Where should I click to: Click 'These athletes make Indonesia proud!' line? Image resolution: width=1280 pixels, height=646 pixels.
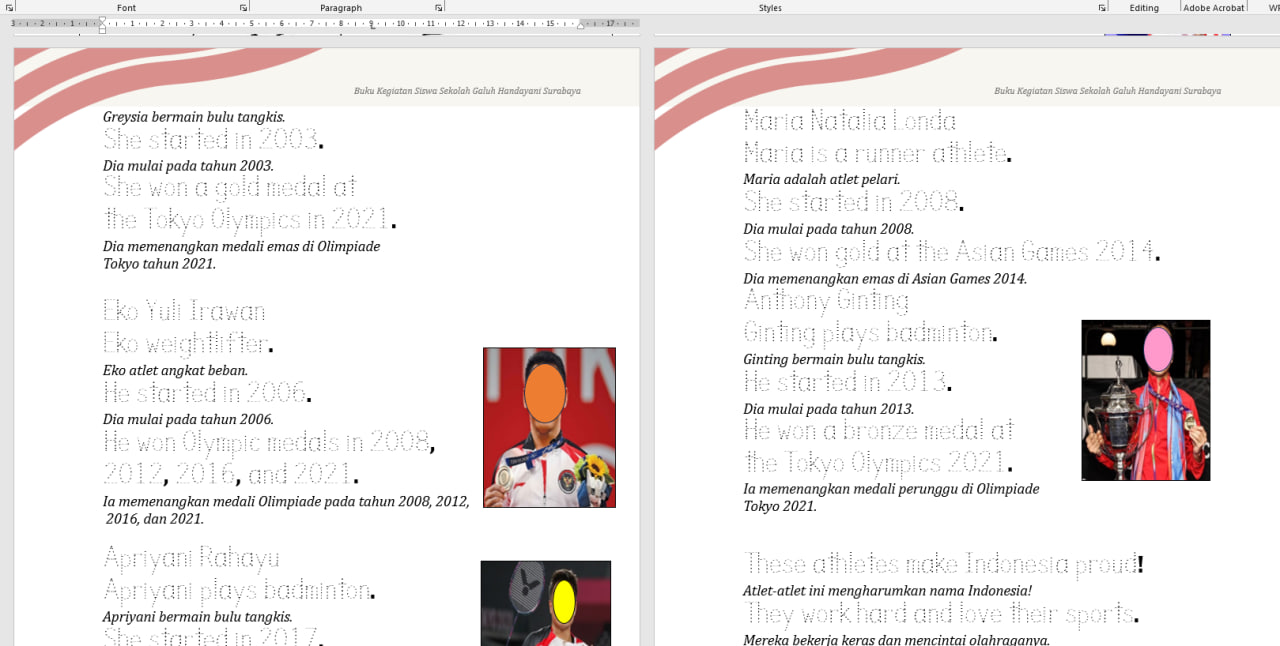click(x=943, y=564)
